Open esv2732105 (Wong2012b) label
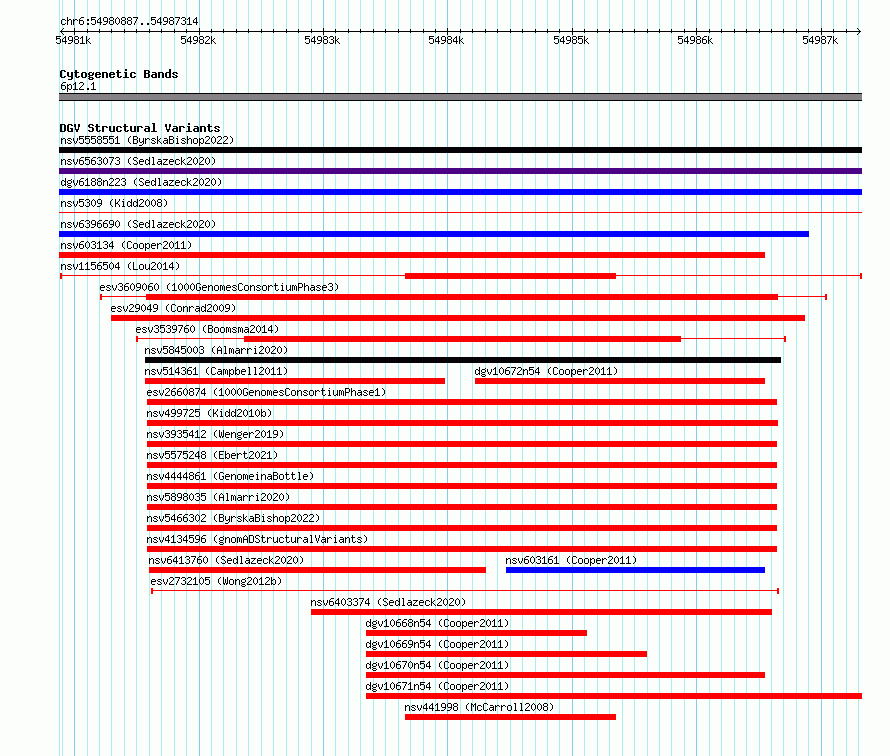Viewport: 890px width, 756px height. tap(216, 581)
